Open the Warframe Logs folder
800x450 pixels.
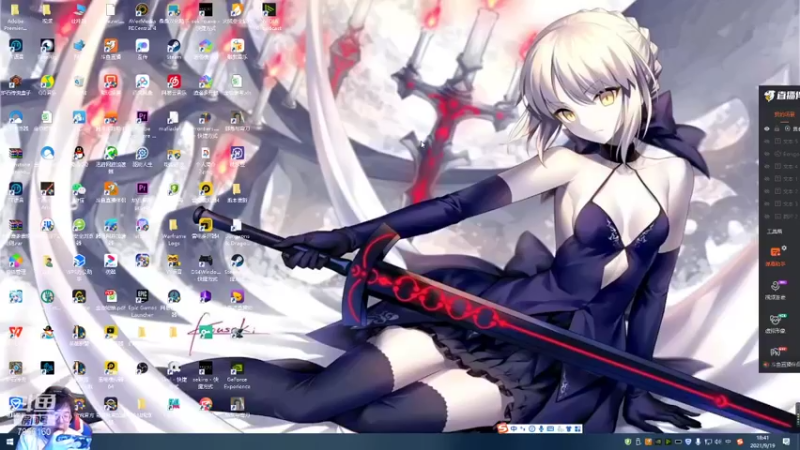point(173,226)
